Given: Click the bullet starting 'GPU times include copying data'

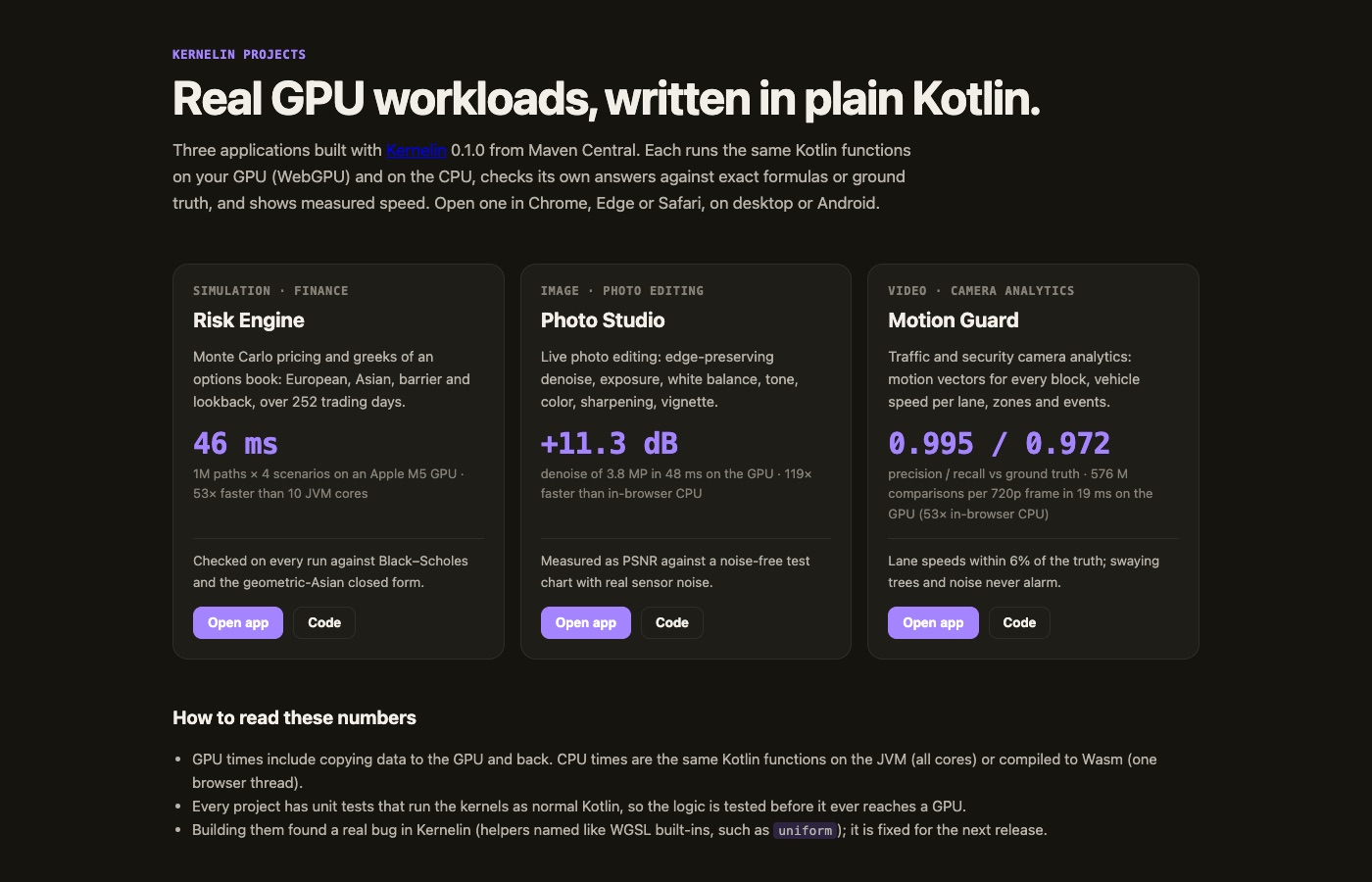Looking at the screenshot, I should click(x=674, y=770).
